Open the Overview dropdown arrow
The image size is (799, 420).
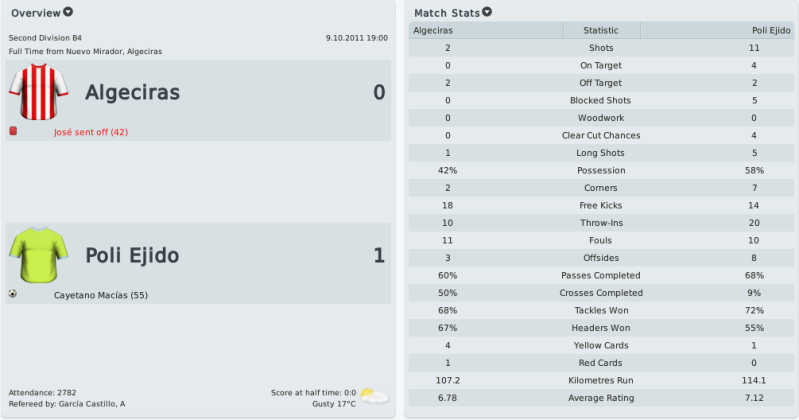coord(68,12)
